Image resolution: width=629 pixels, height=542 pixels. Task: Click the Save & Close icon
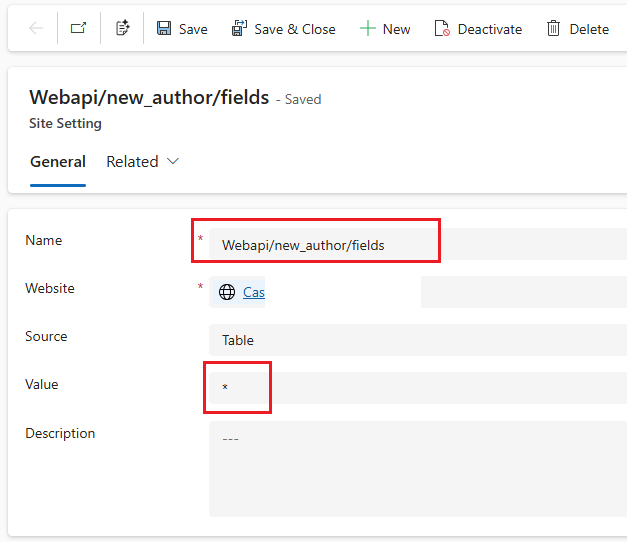(x=239, y=28)
